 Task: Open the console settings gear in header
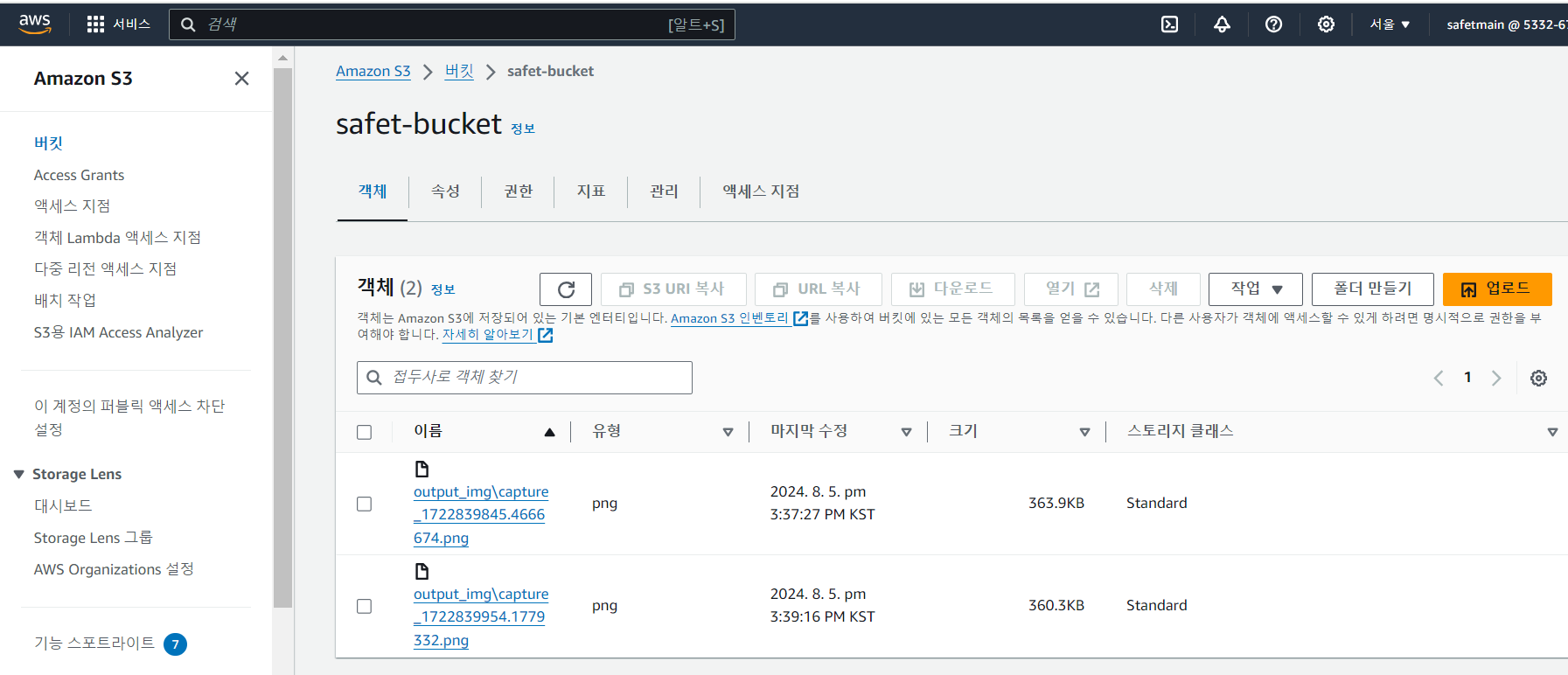pyautogui.click(x=1326, y=24)
